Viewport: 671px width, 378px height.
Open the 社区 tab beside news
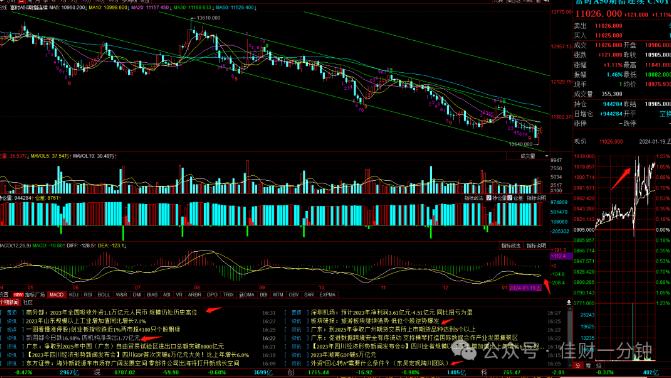pos(28,303)
